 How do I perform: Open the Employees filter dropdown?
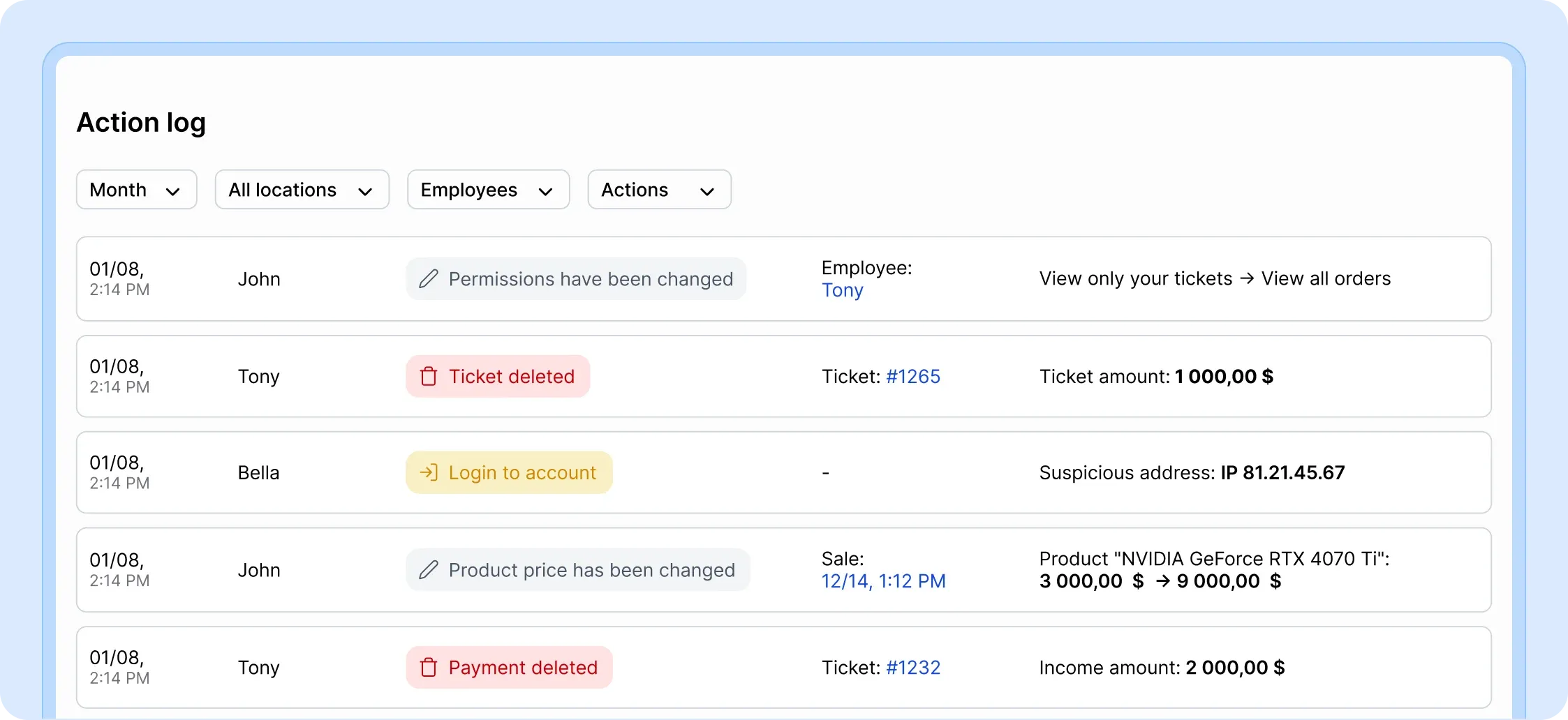487,189
